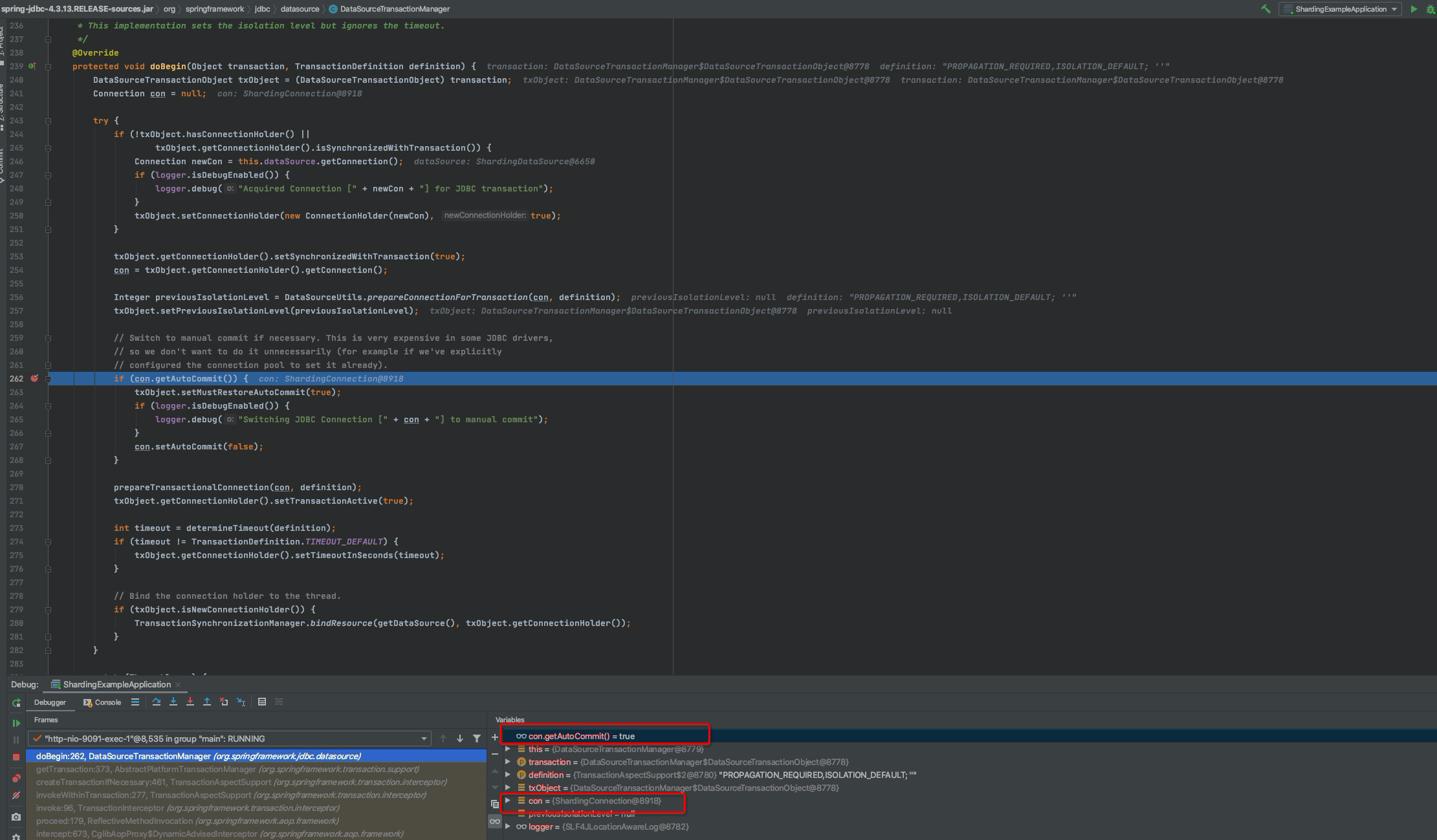This screenshot has height=840, width=1437.
Task: Click the Step Over debugger icon
Action: pyautogui.click(x=157, y=702)
